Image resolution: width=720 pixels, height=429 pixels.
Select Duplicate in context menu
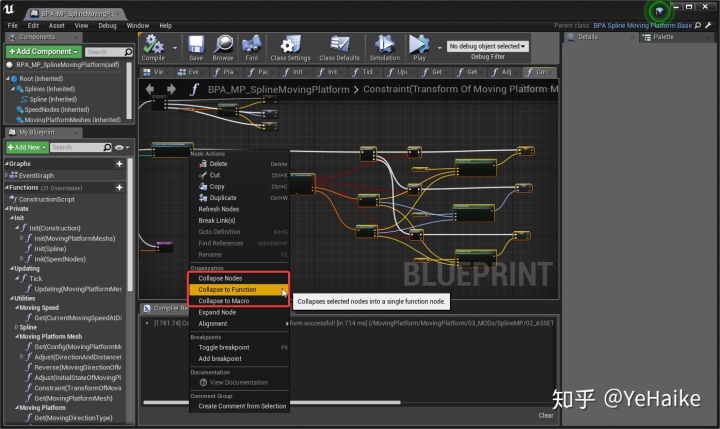(239, 198)
